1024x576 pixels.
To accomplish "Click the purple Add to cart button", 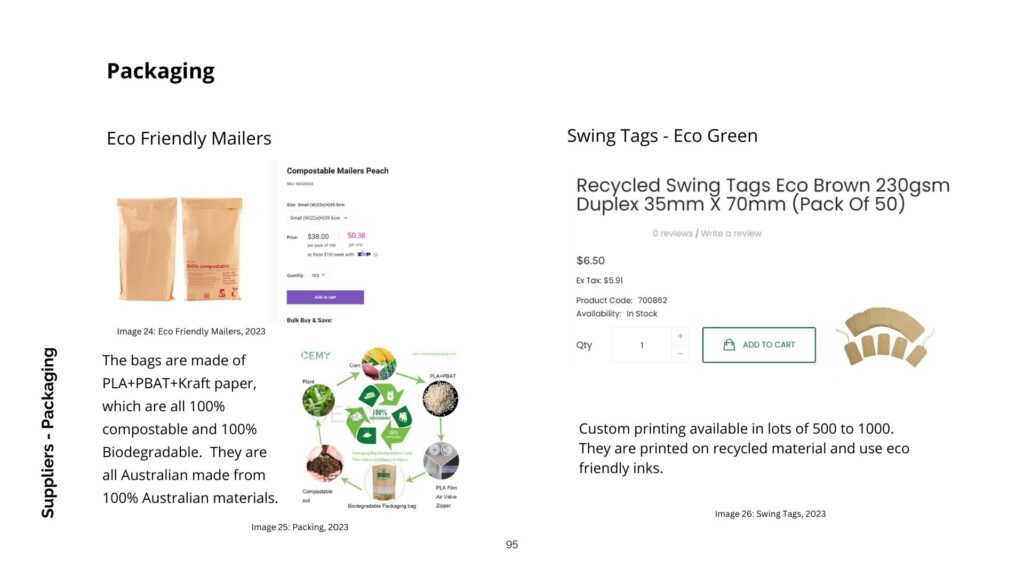I will [x=325, y=297].
